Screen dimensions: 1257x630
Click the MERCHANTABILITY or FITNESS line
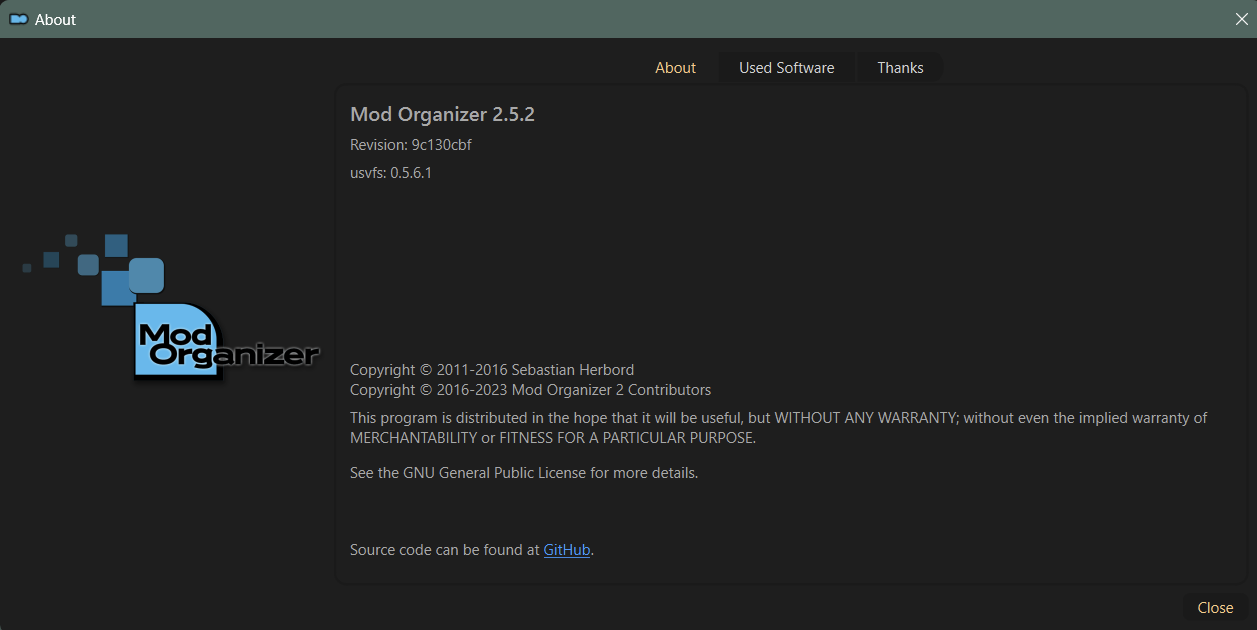[x=552, y=438]
